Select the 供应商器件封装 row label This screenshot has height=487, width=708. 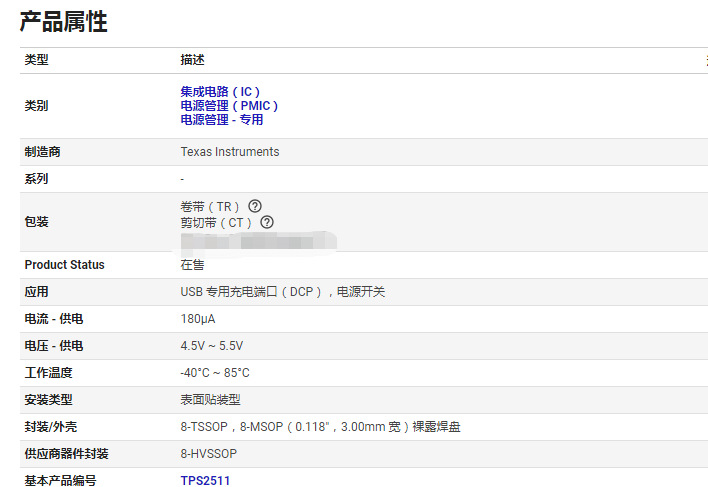click(66, 454)
